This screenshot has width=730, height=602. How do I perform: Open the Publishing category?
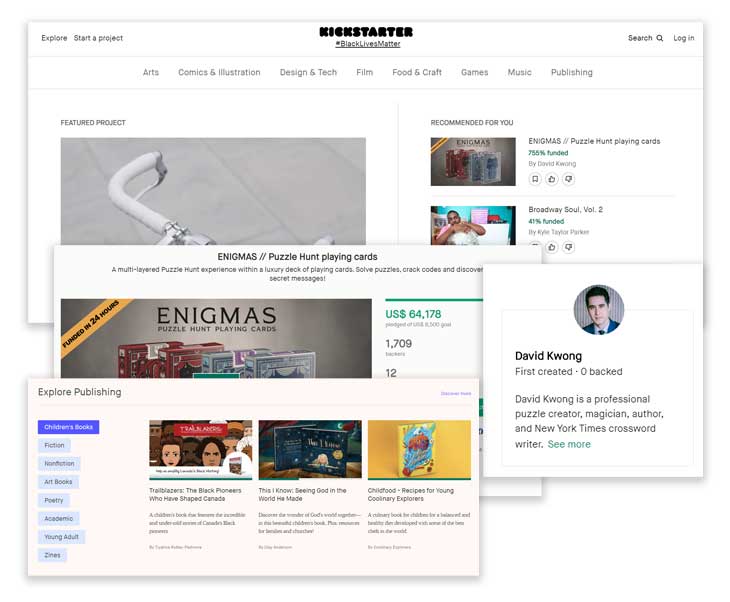point(572,72)
